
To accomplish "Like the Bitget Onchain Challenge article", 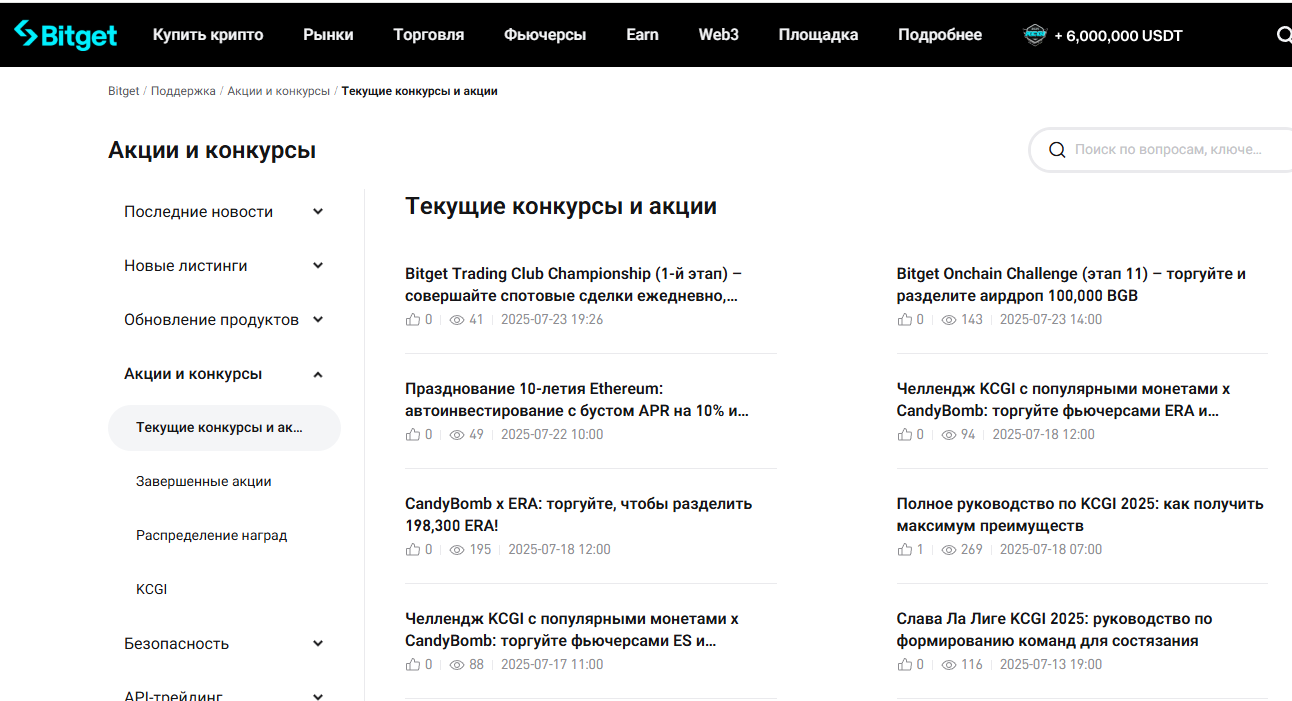I will (904, 320).
